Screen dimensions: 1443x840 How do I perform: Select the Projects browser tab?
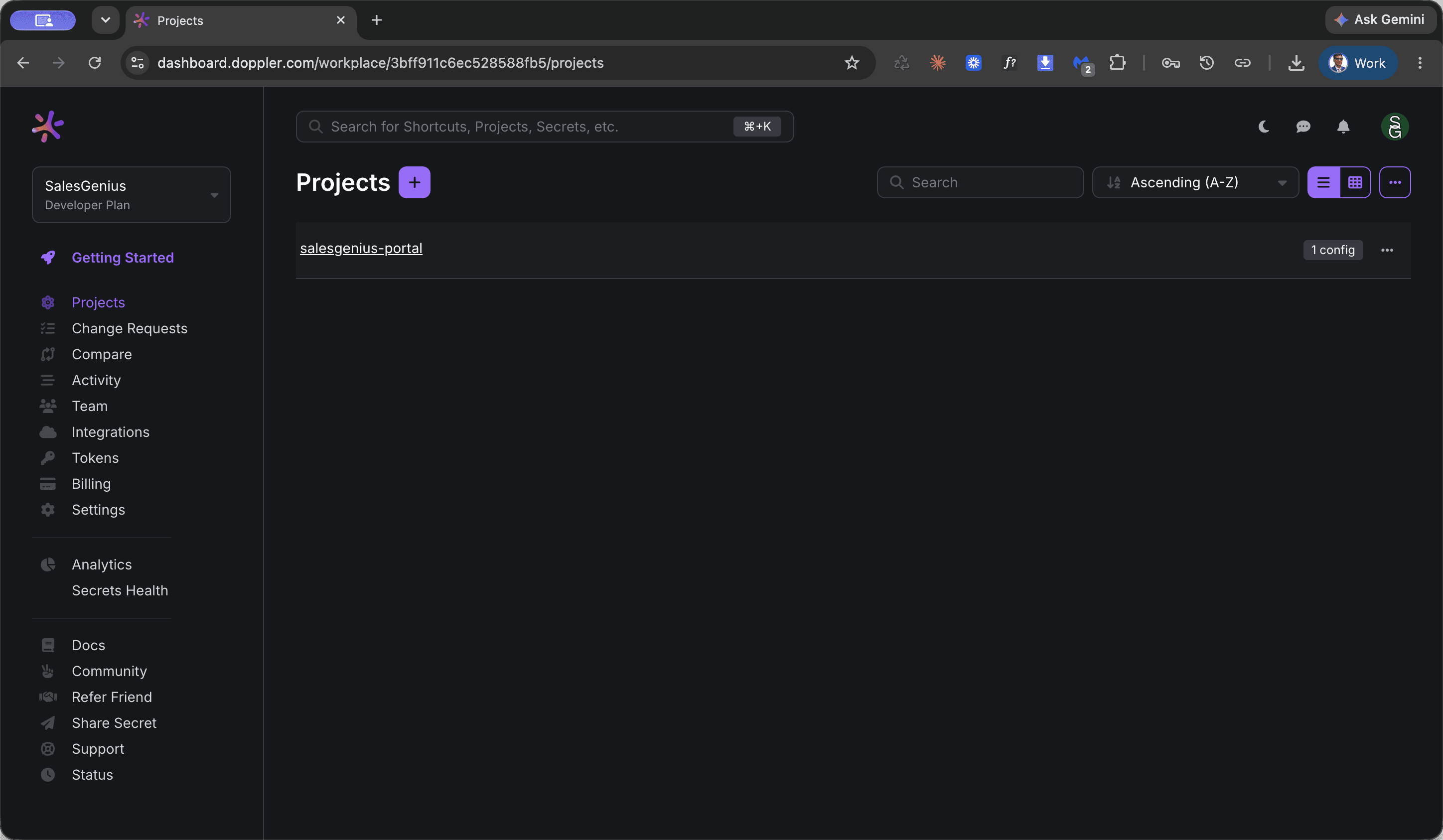pyautogui.click(x=241, y=20)
